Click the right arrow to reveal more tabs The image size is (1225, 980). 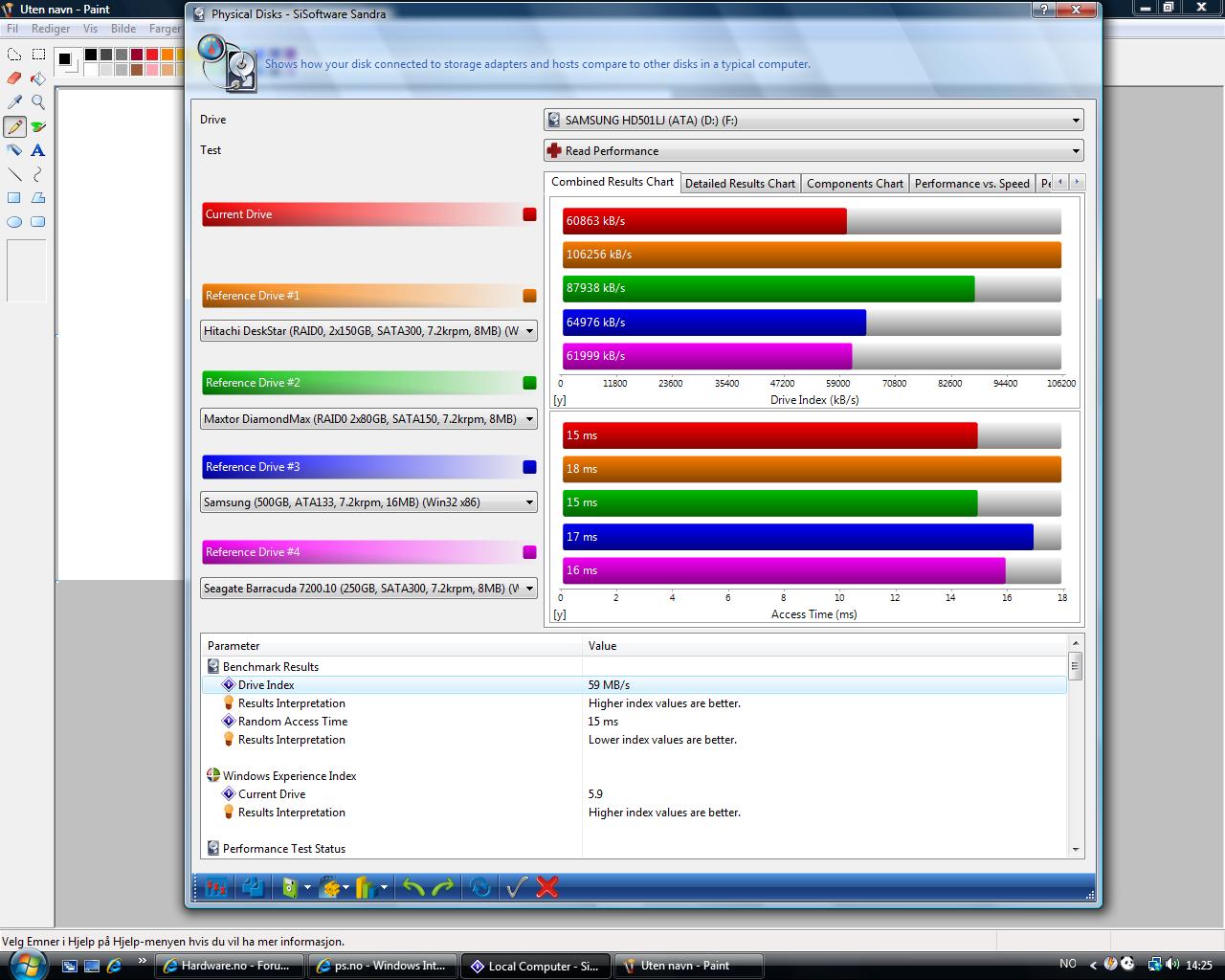(x=1078, y=182)
